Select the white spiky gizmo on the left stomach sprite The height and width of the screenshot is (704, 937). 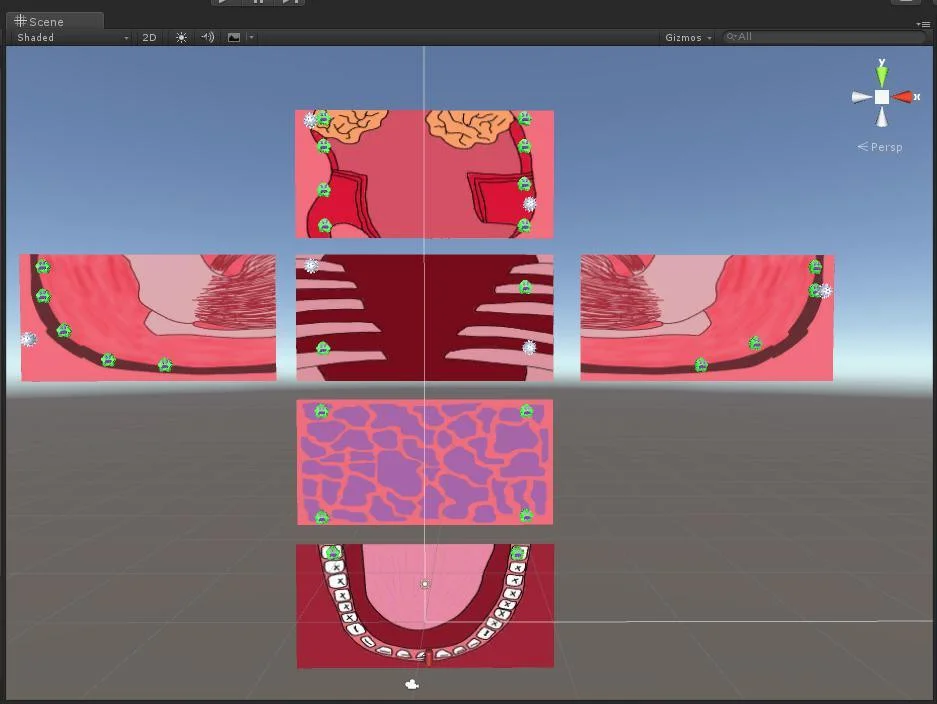pos(28,339)
